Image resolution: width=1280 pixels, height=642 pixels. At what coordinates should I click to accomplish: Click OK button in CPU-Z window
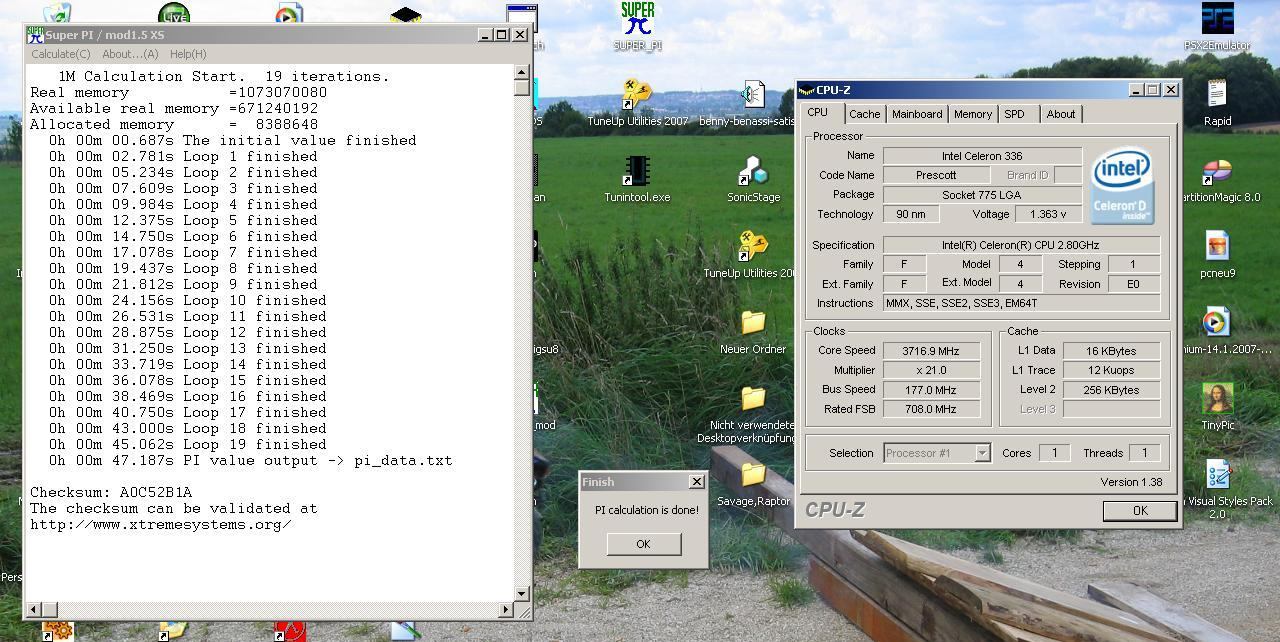coord(1139,510)
